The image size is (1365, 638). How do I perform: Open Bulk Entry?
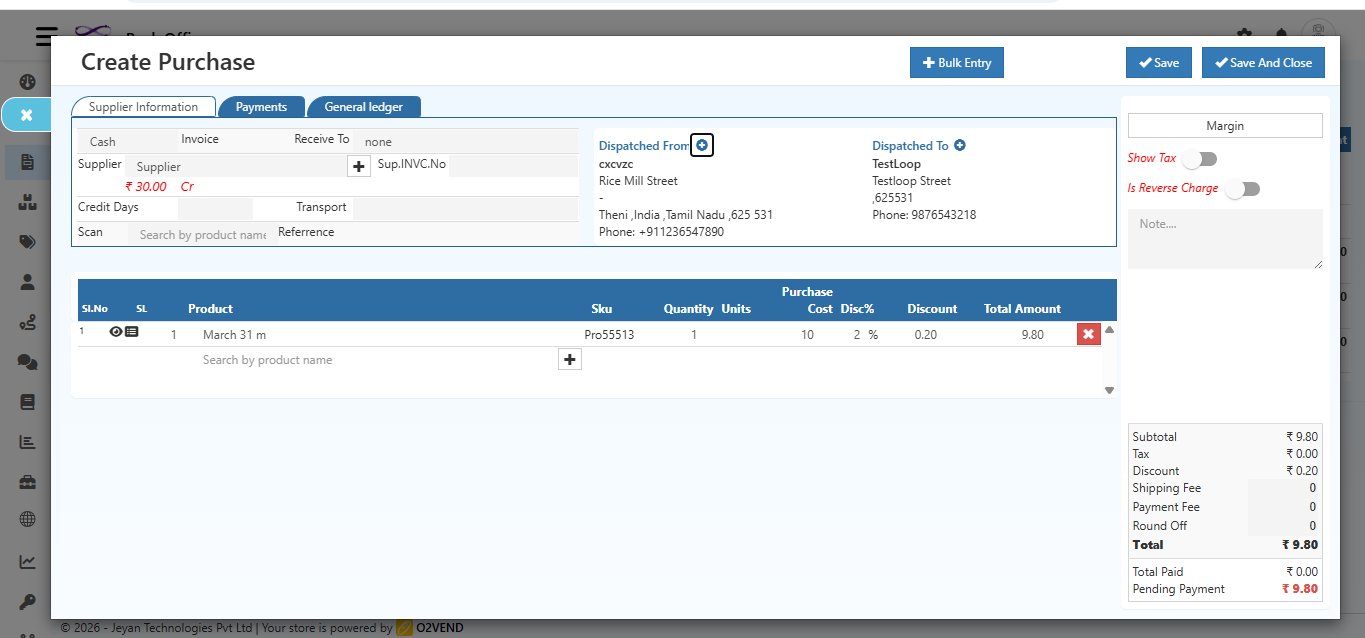[x=956, y=62]
